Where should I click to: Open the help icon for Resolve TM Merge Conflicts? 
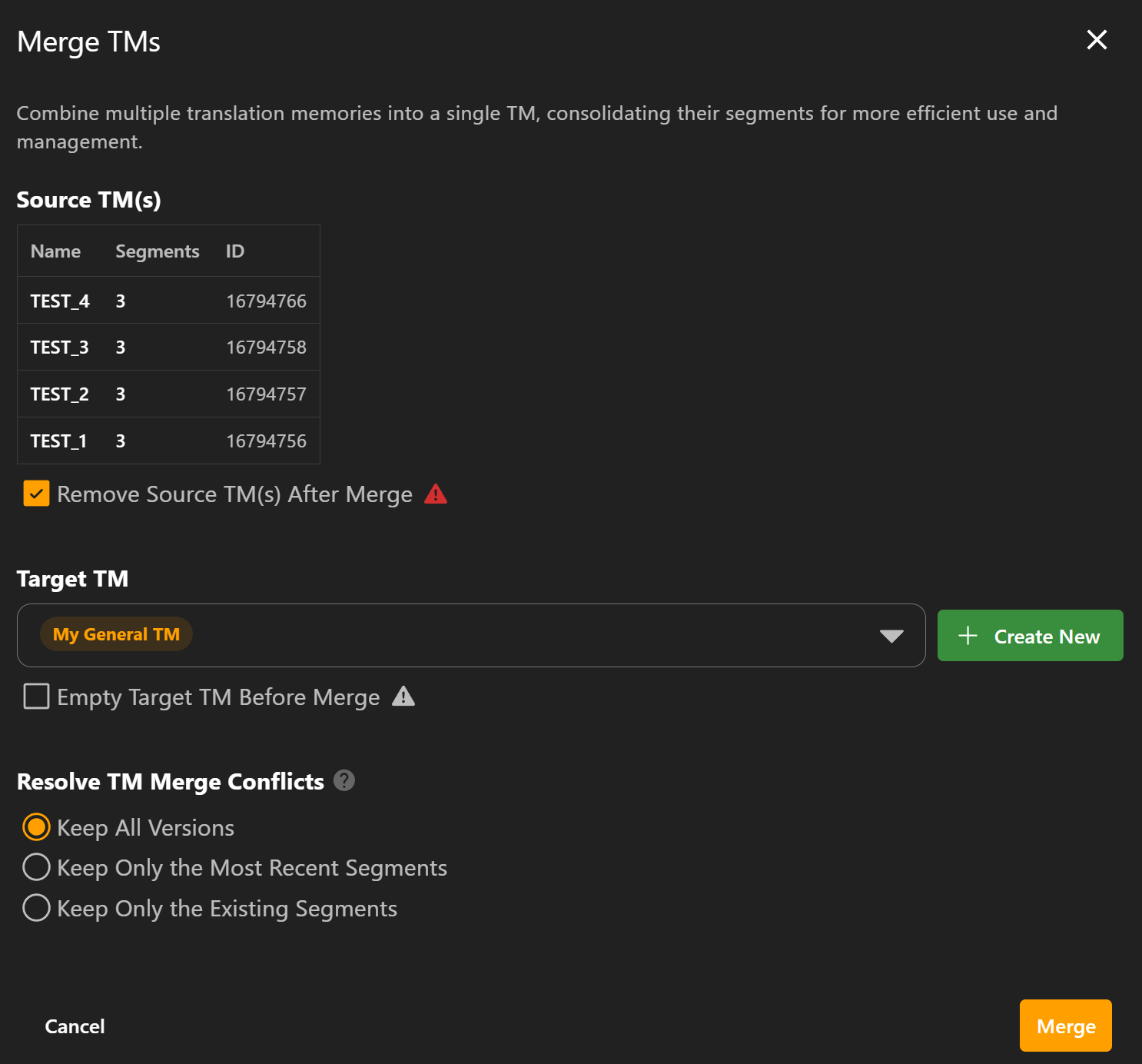coord(344,781)
